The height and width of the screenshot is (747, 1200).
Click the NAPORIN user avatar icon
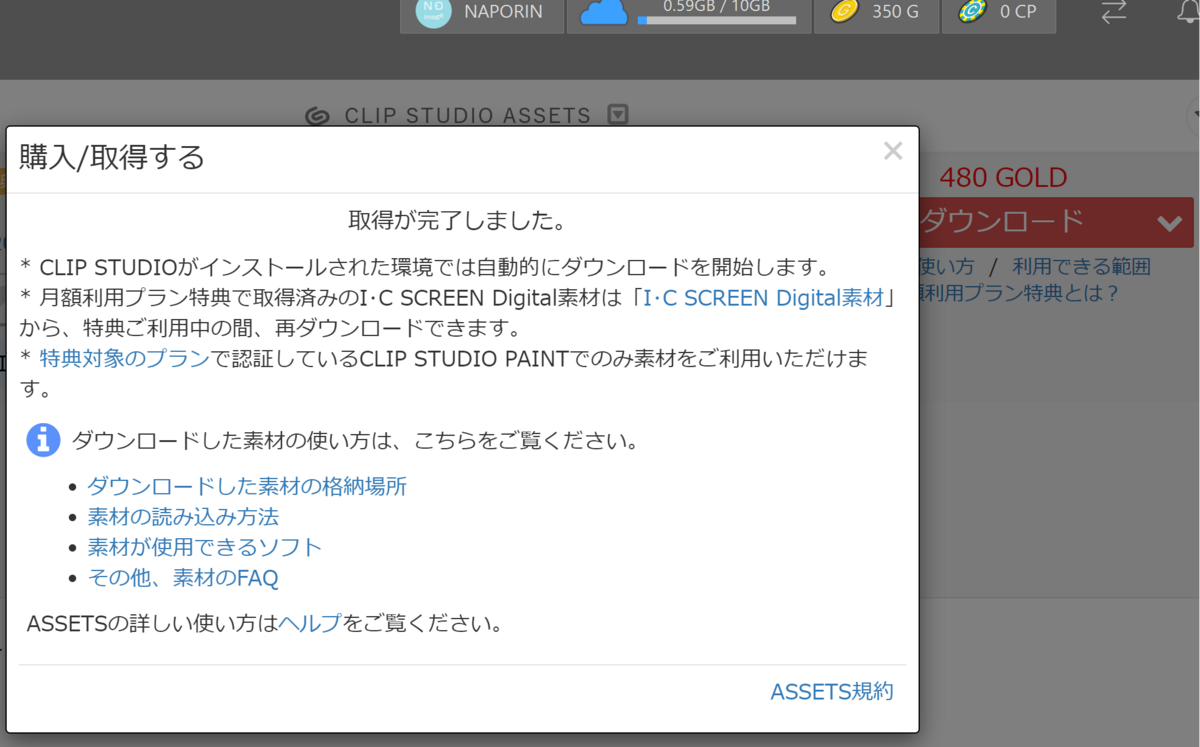coord(433,12)
